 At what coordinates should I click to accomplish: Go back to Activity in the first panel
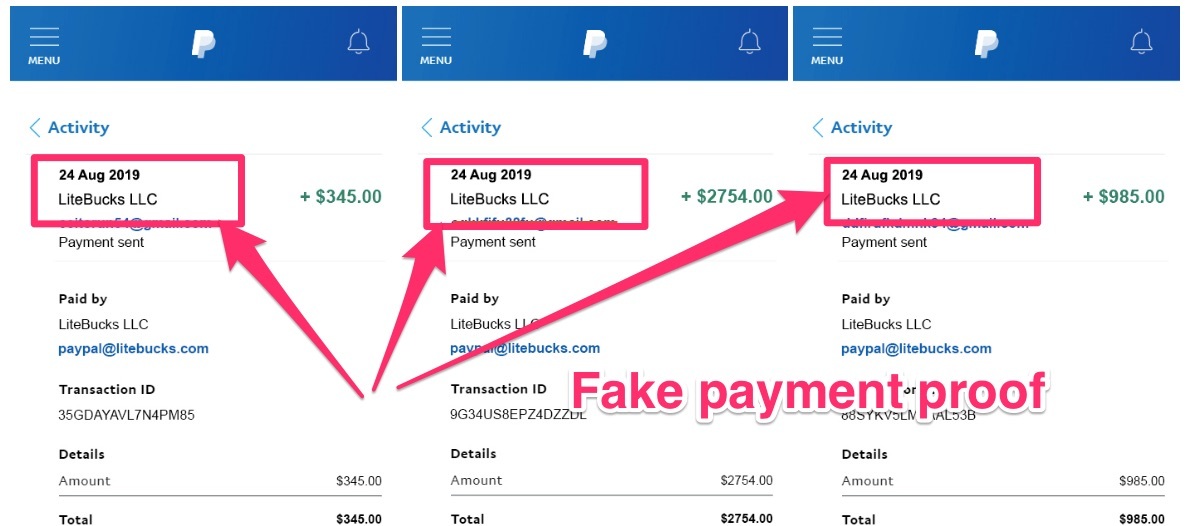click(69, 128)
